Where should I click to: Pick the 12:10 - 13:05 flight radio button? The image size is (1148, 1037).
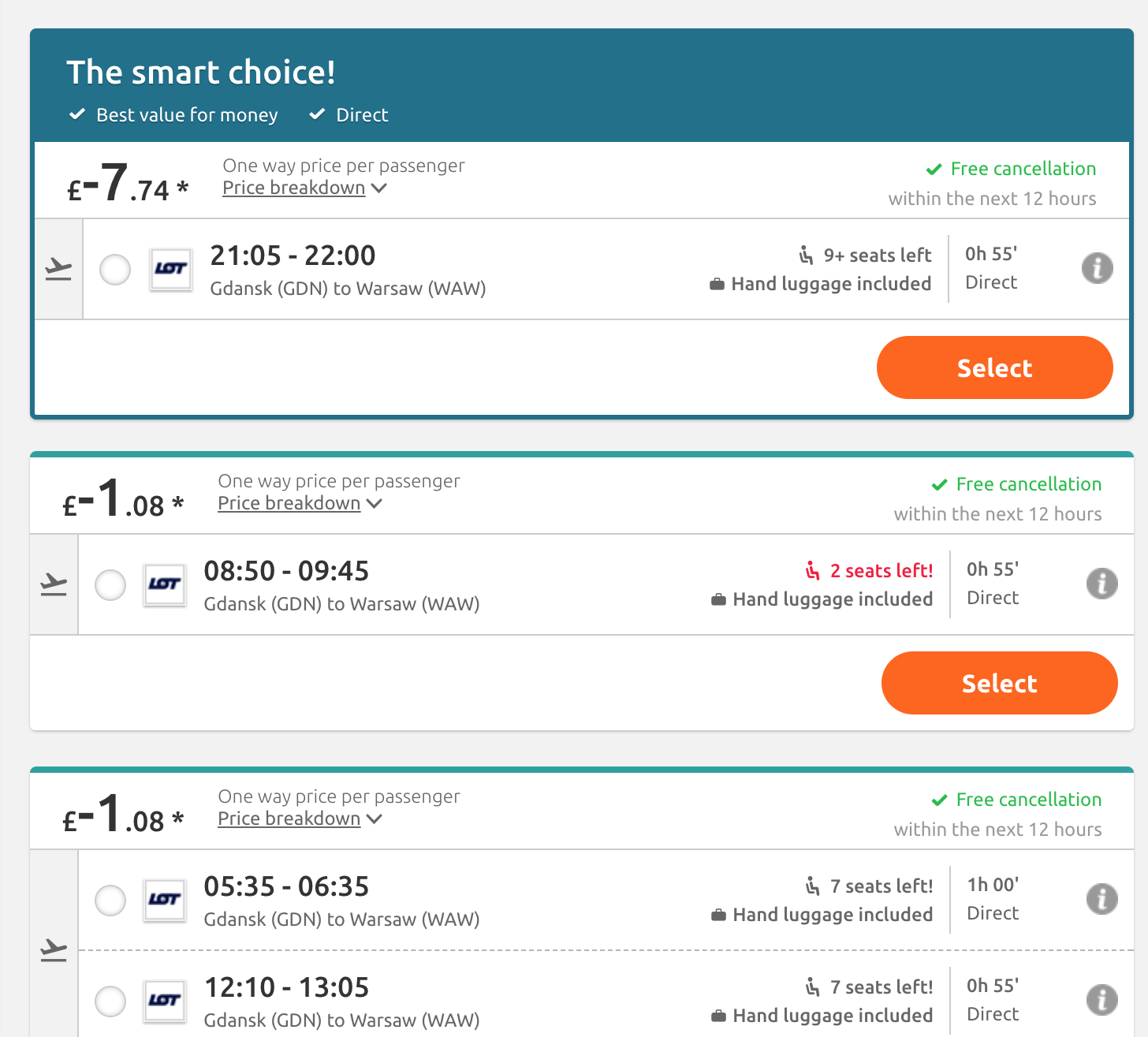pos(110,1002)
